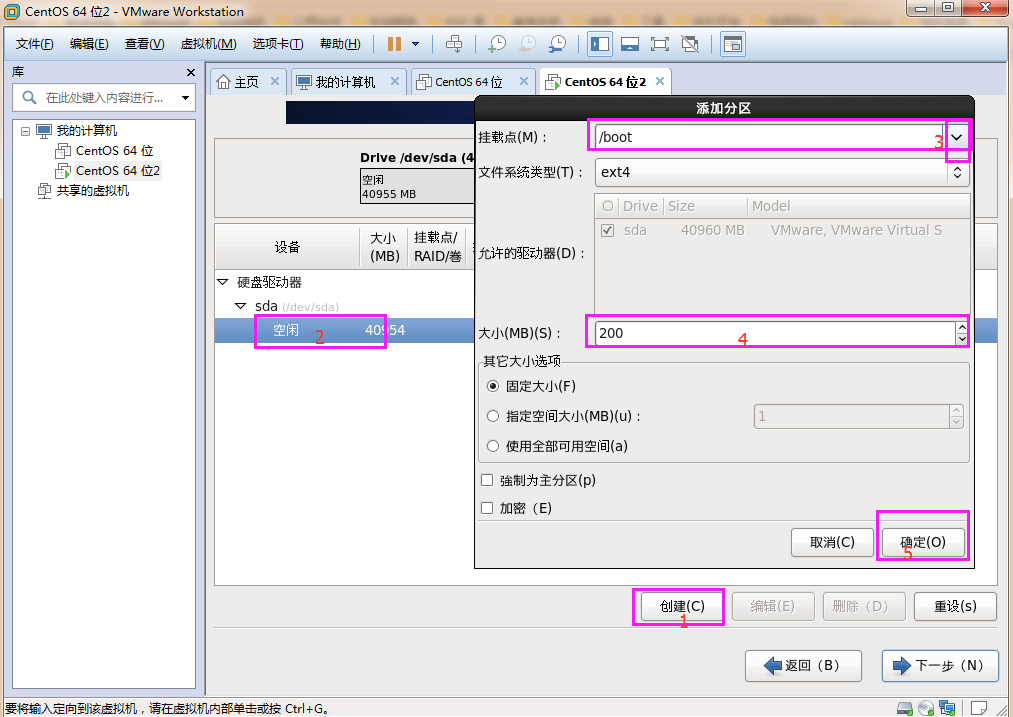Click the 空闲 40955 MB drive block

417,186
